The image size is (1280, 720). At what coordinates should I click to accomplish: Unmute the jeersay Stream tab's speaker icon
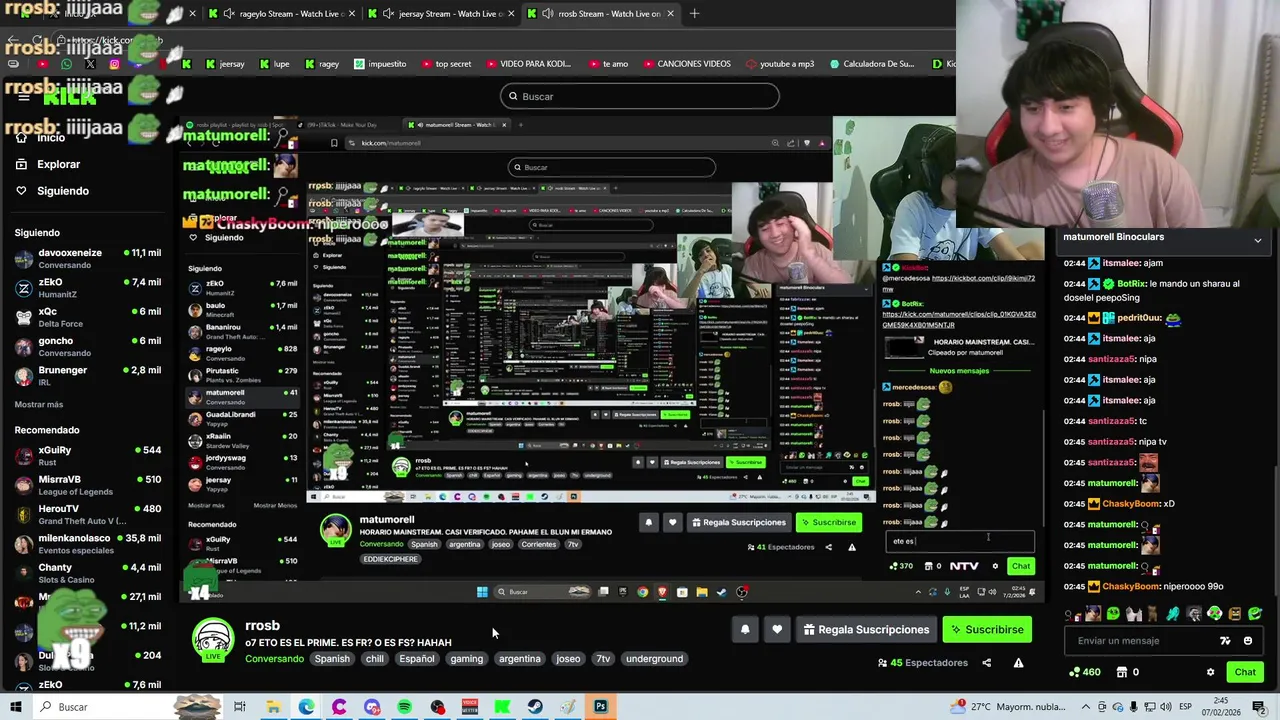(x=388, y=14)
